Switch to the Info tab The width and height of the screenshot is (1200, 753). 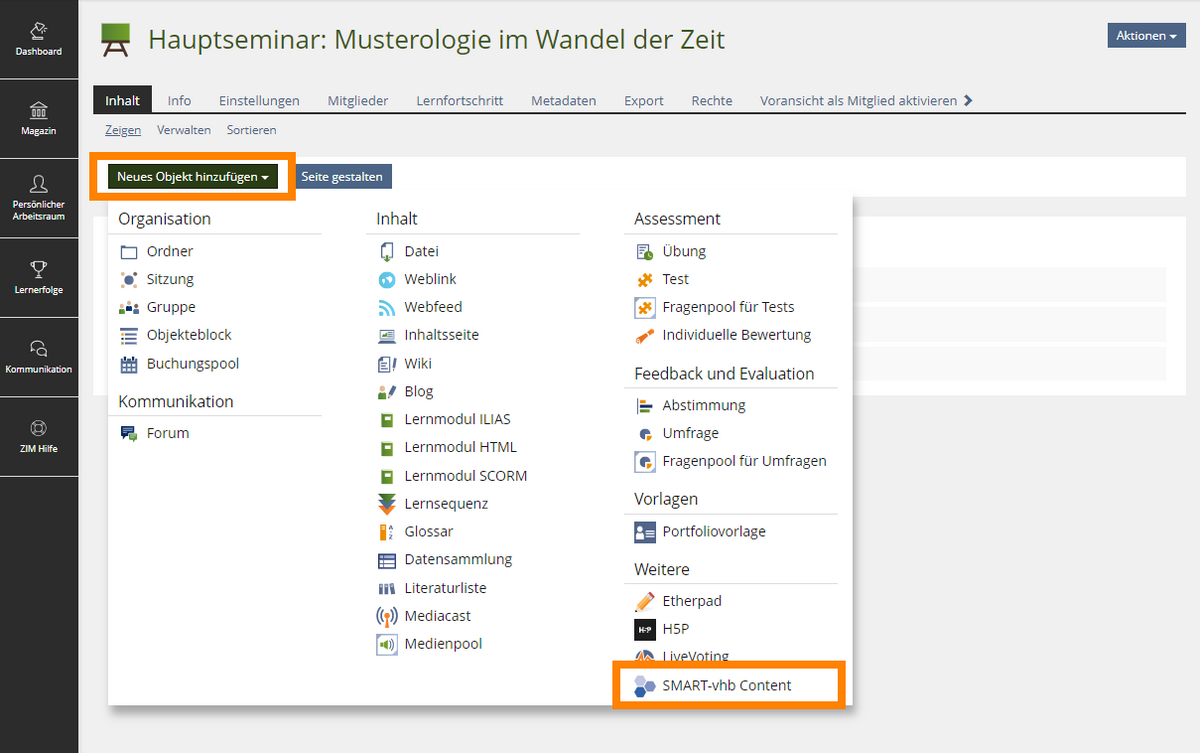tap(180, 101)
